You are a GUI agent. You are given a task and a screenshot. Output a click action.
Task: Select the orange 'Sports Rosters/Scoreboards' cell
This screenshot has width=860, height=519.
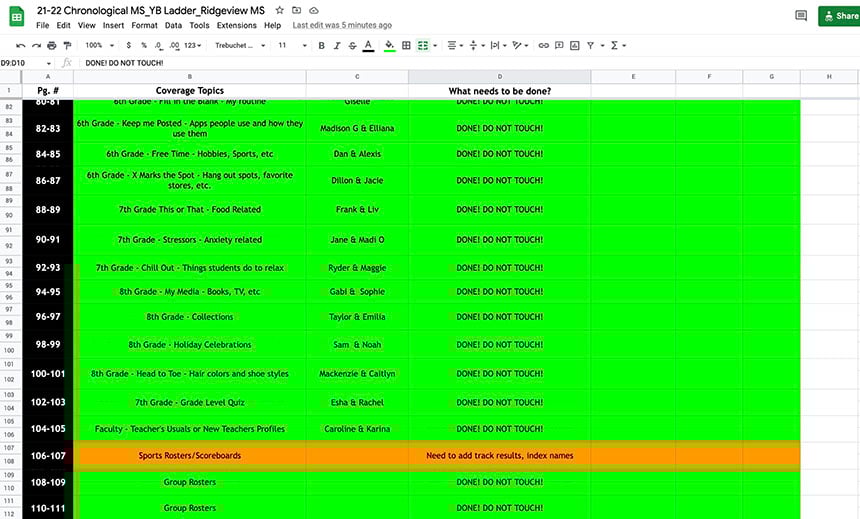189,455
